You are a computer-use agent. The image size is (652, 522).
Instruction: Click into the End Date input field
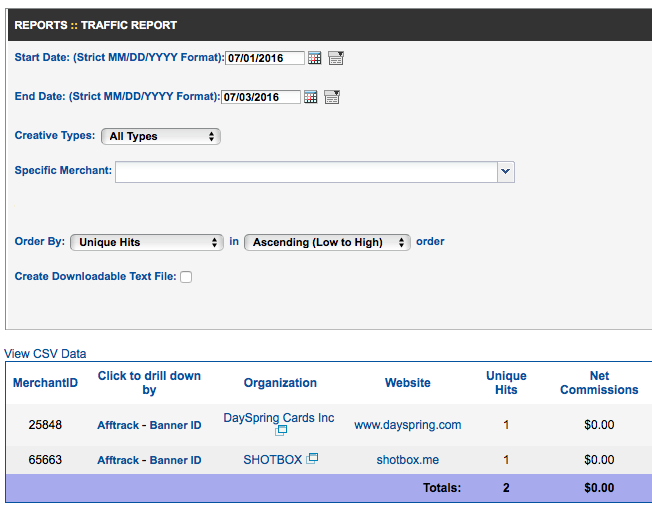coord(259,97)
